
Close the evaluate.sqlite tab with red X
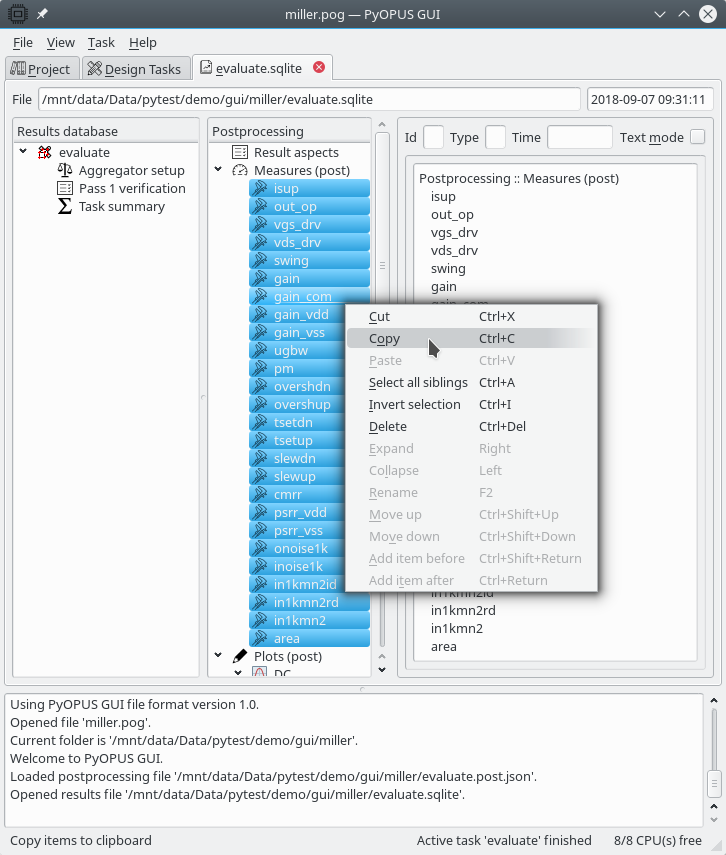pyautogui.click(x=319, y=68)
